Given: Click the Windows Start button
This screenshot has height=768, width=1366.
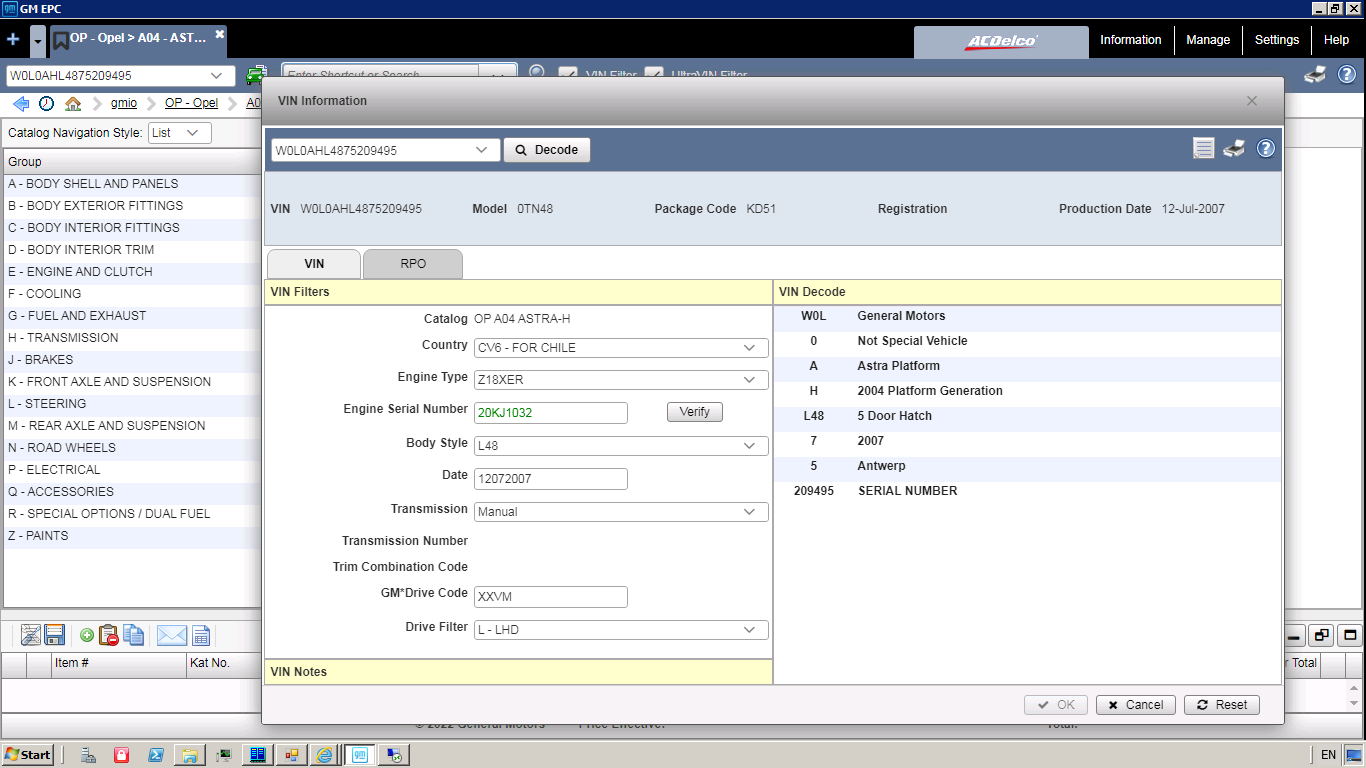Looking at the screenshot, I should point(28,755).
